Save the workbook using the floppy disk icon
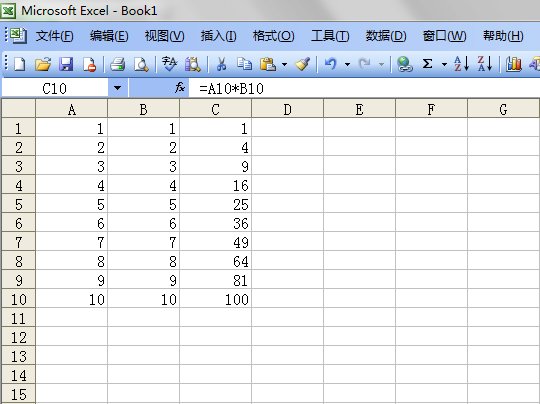Image resolution: width=540 pixels, height=404 pixels. pos(66,64)
